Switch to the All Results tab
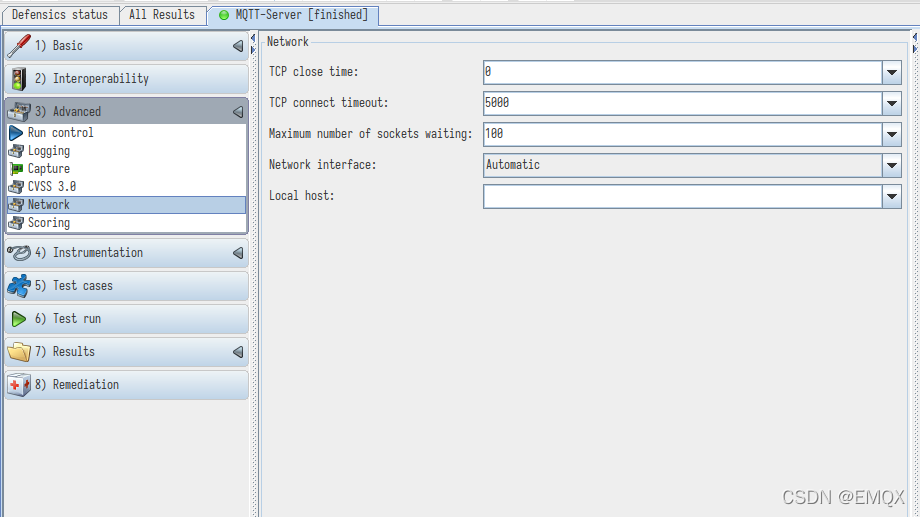920x517 pixels. click(x=162, y=15)
